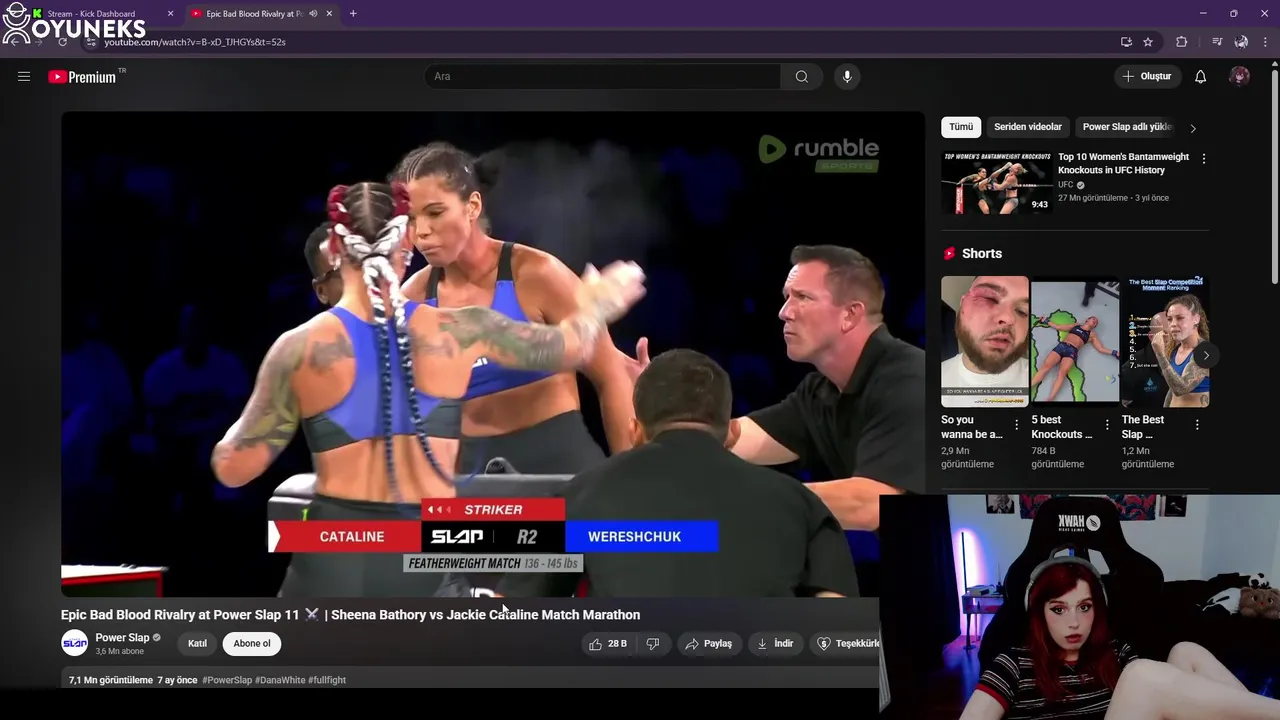The image size is (1280, 720).
Task: Open '5 best Knockouts' short thumbnail
Action: tap(1075, 341)
